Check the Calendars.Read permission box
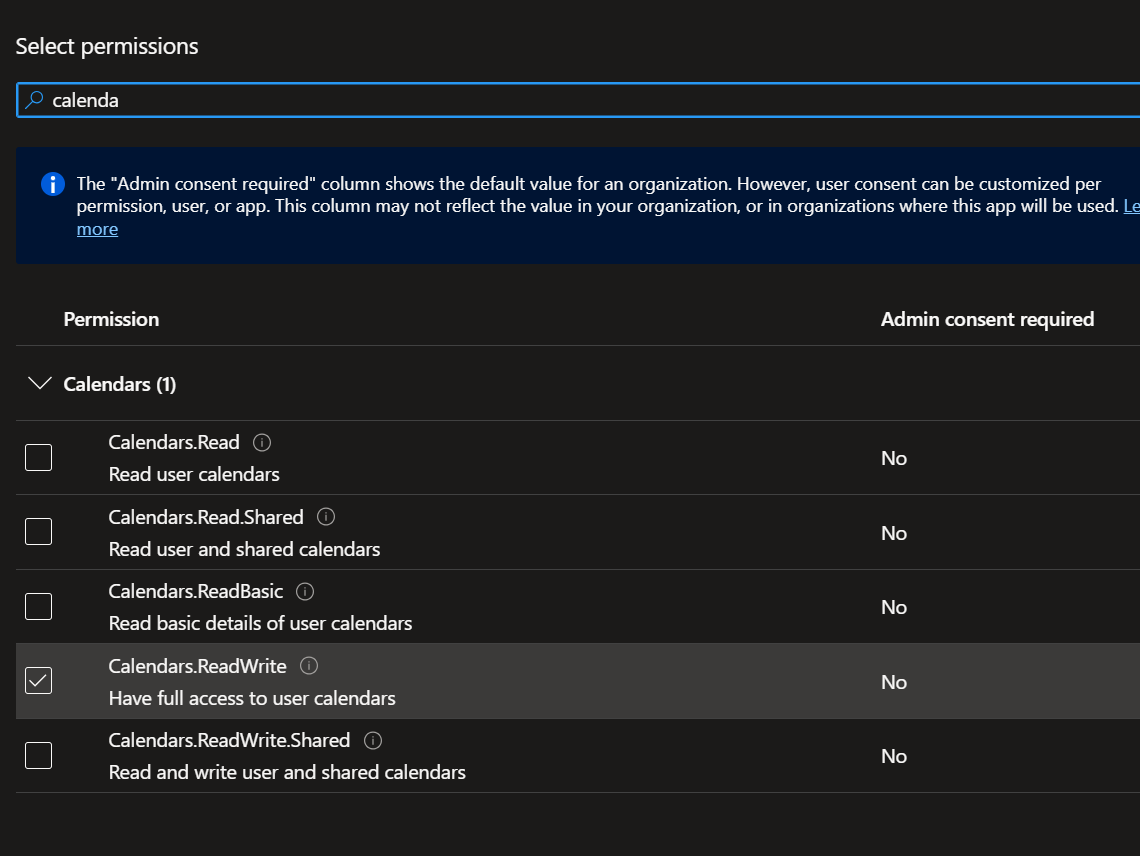 pos(39,457)
